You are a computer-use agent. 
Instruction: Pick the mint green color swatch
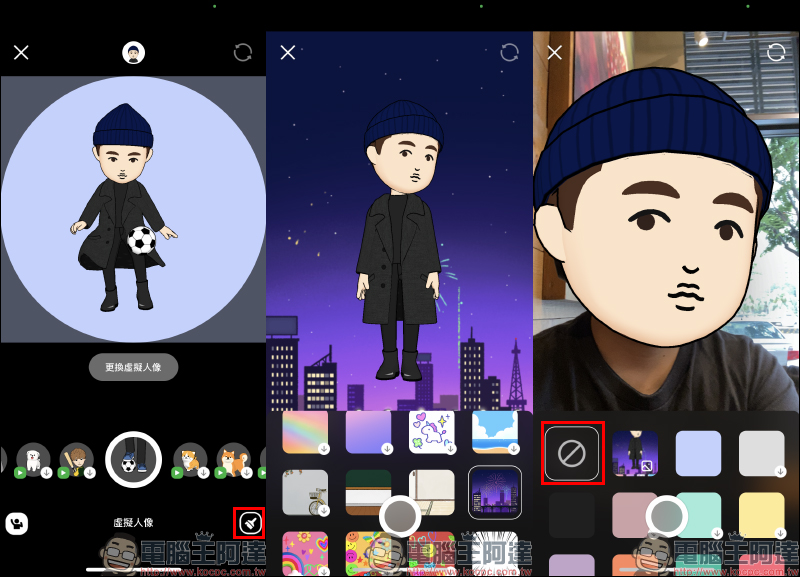(701, 515)
